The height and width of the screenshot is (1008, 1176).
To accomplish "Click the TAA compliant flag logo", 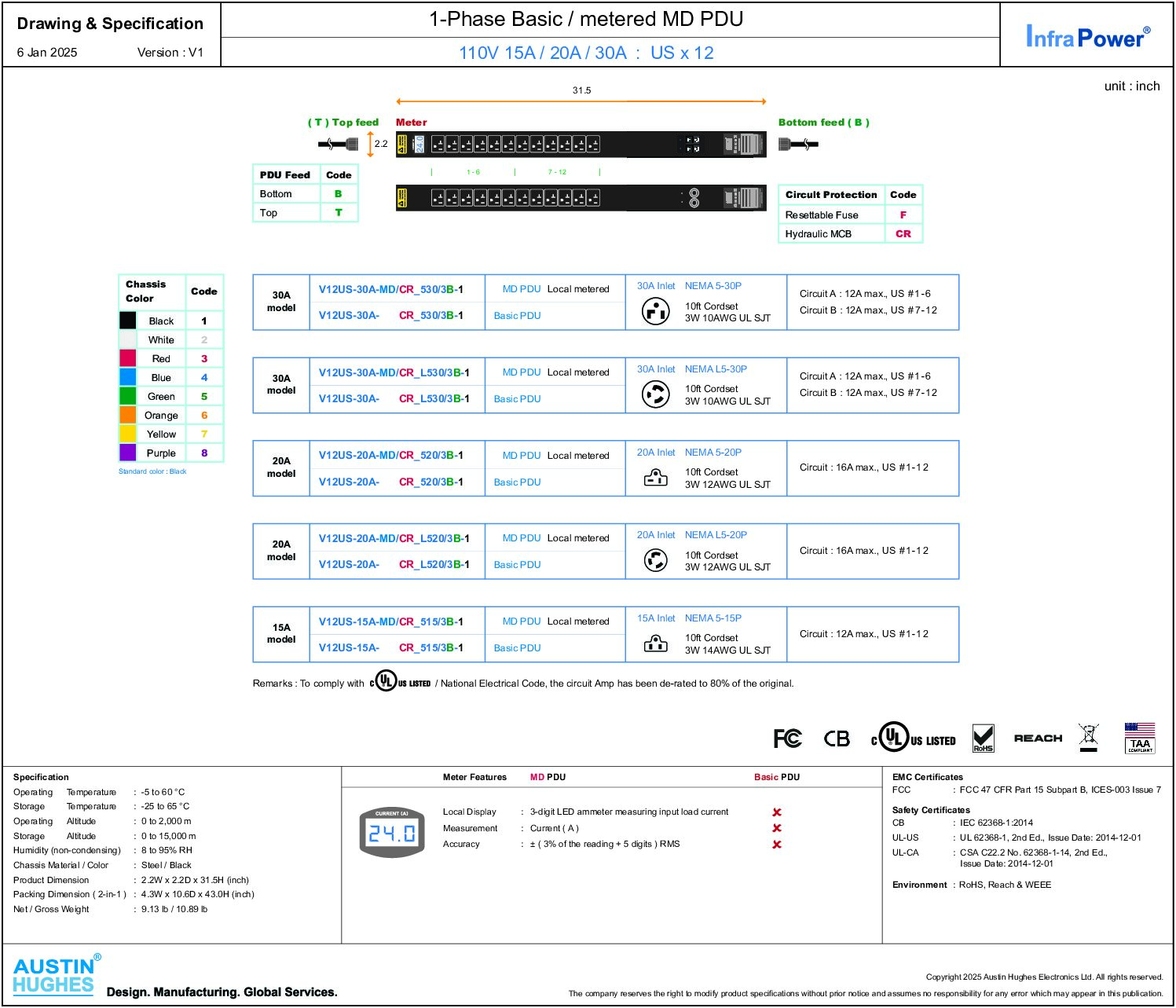I will [1140, 738].
